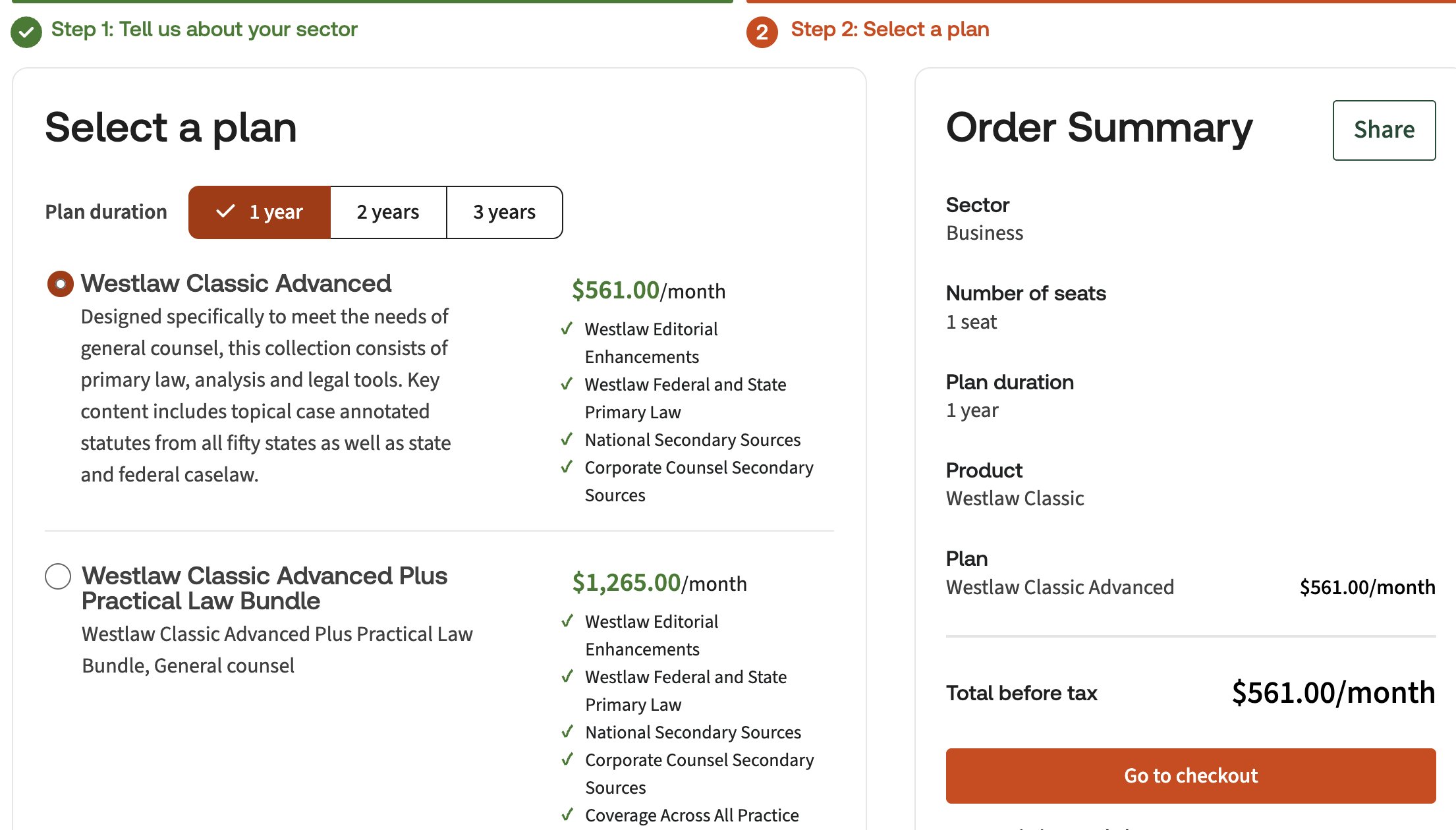
Task: Click checkmark beside National Secondary Sources, first plan
Action: point(567,439)
